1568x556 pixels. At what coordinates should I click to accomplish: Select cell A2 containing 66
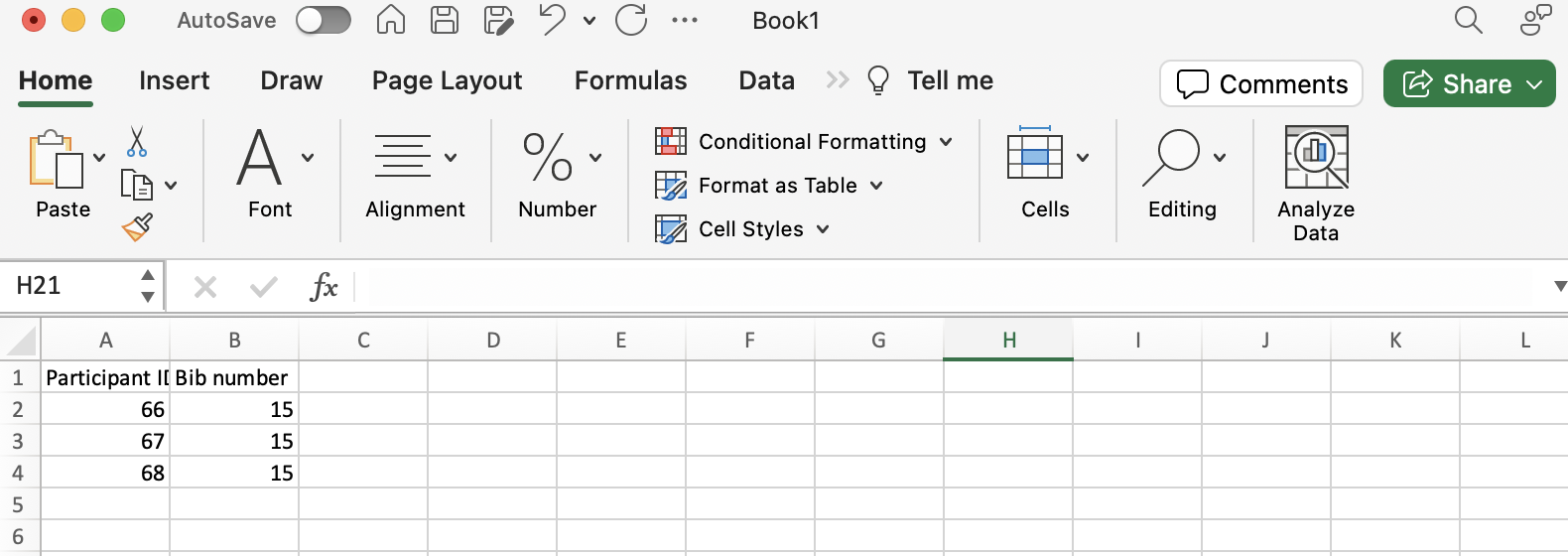(105, 409)
